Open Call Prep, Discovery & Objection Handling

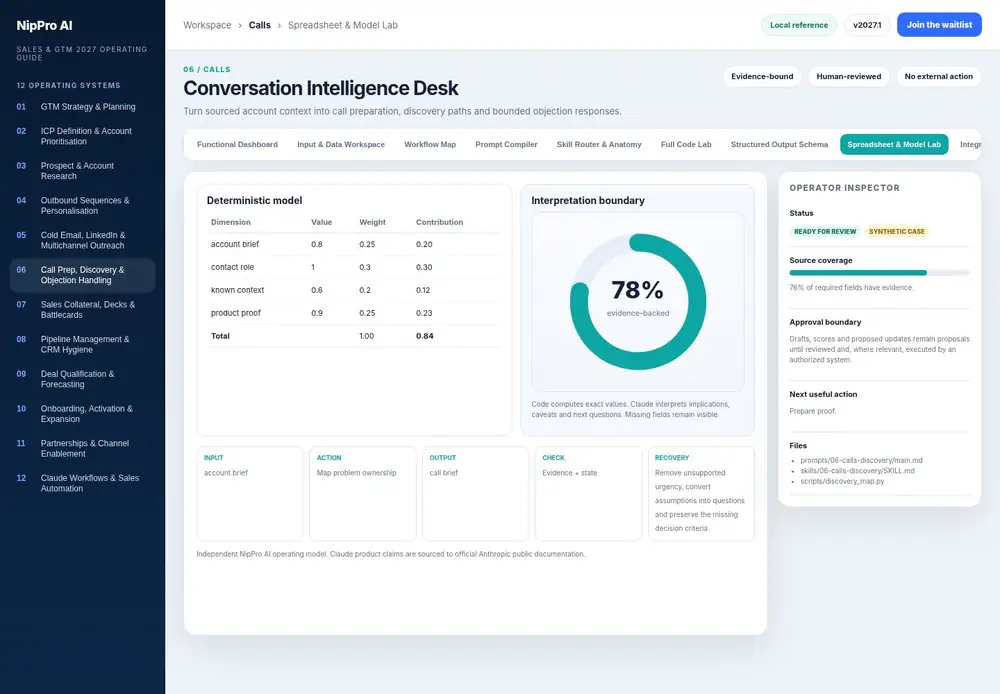82,275
